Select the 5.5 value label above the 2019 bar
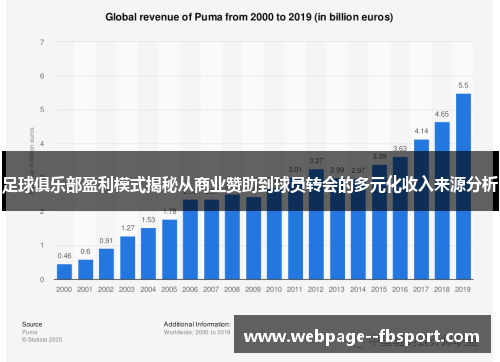Viewport: 500px width, 362px height. click(x=463, y=85)
